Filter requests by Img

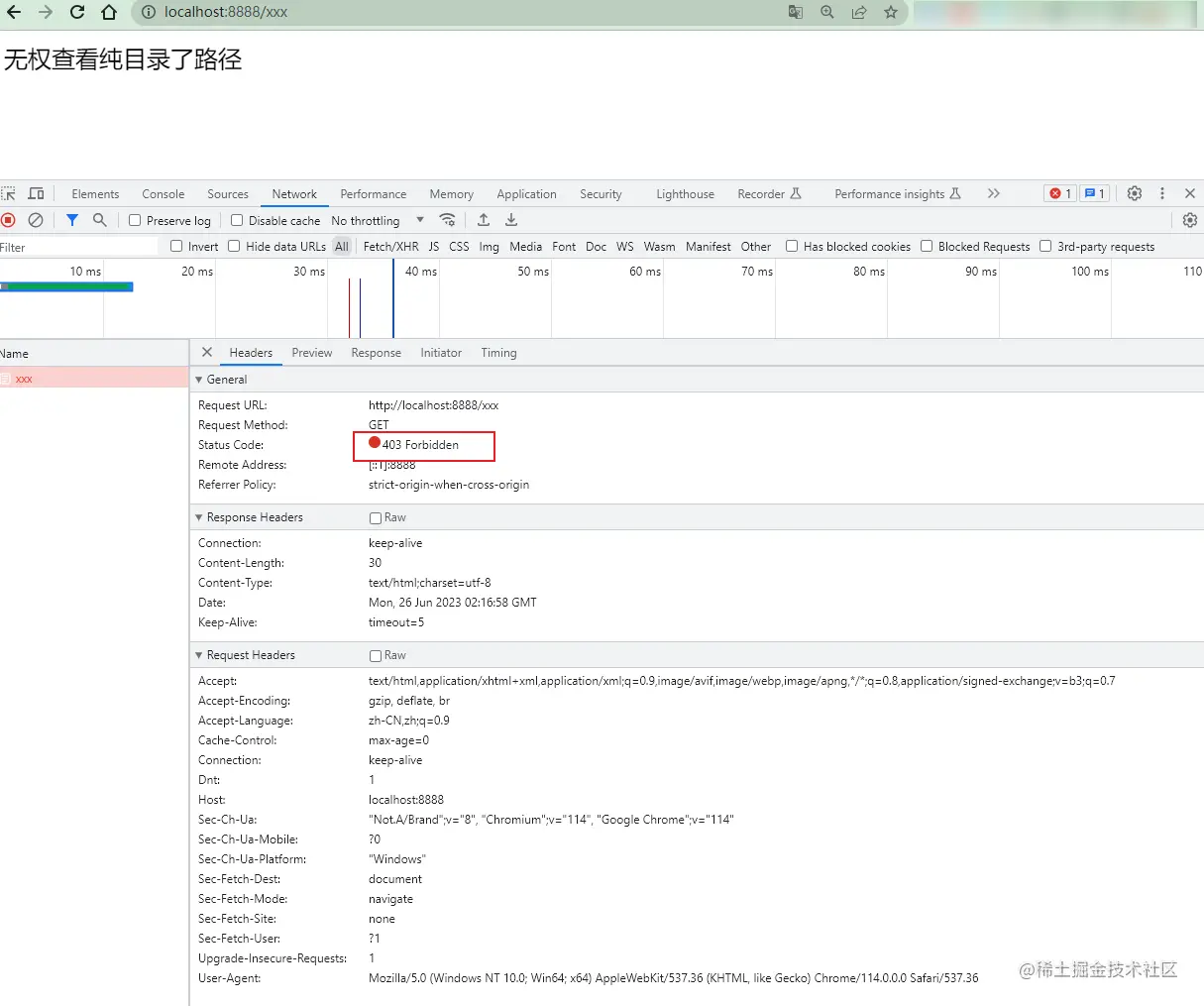point(490,247)
